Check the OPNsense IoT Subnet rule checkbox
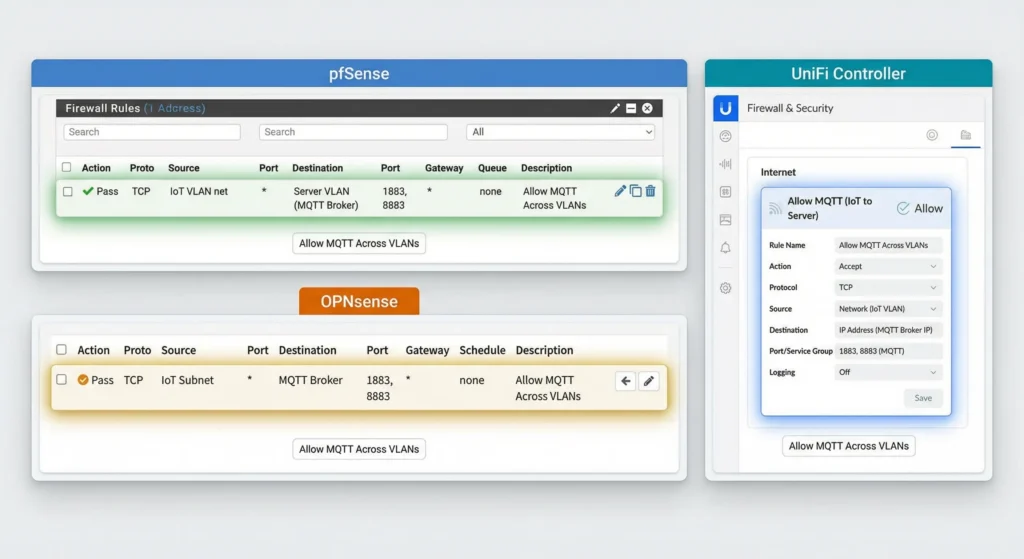The image size is (1024, 559). (x=61, y=379)
